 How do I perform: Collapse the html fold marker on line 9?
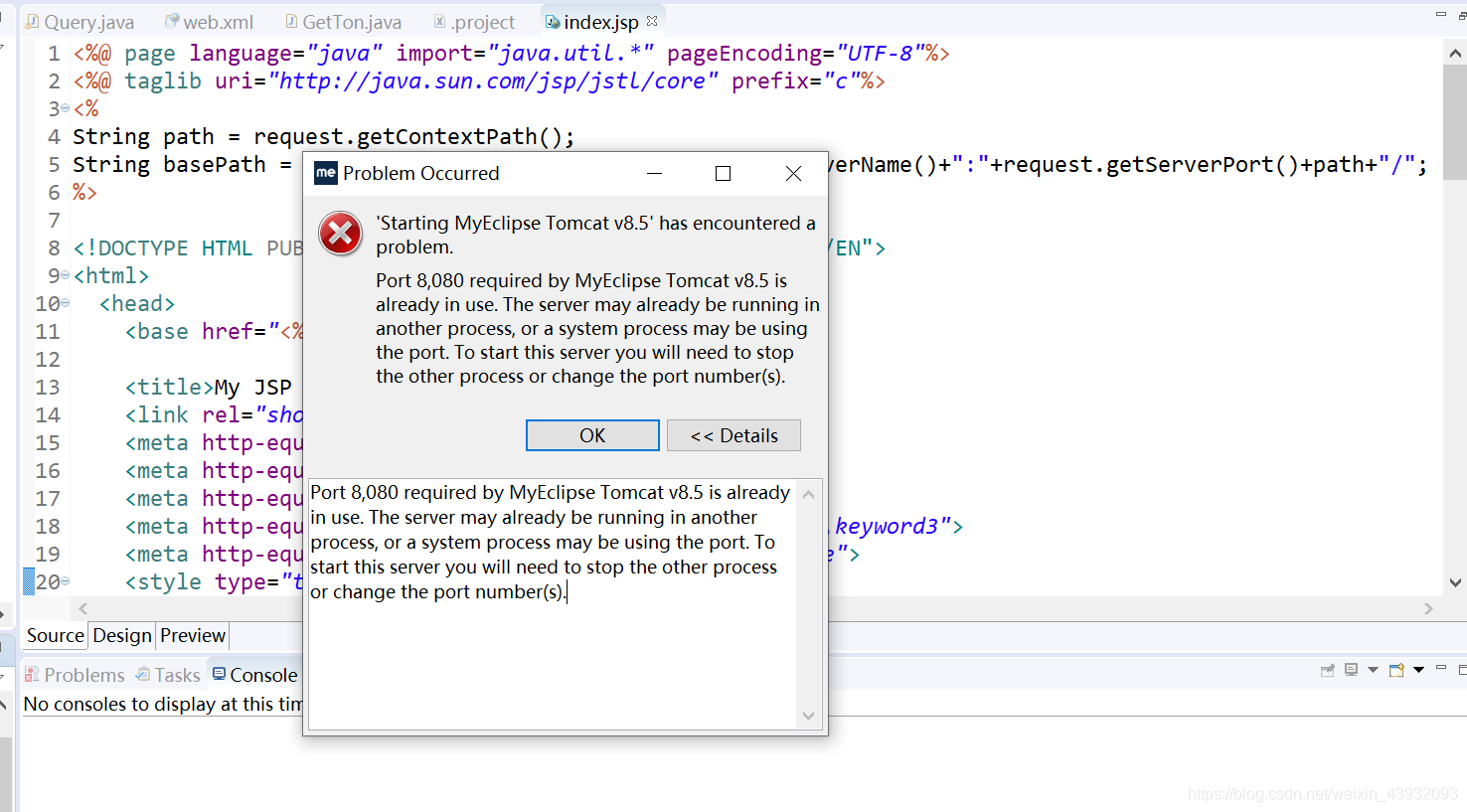click(66, 275)
